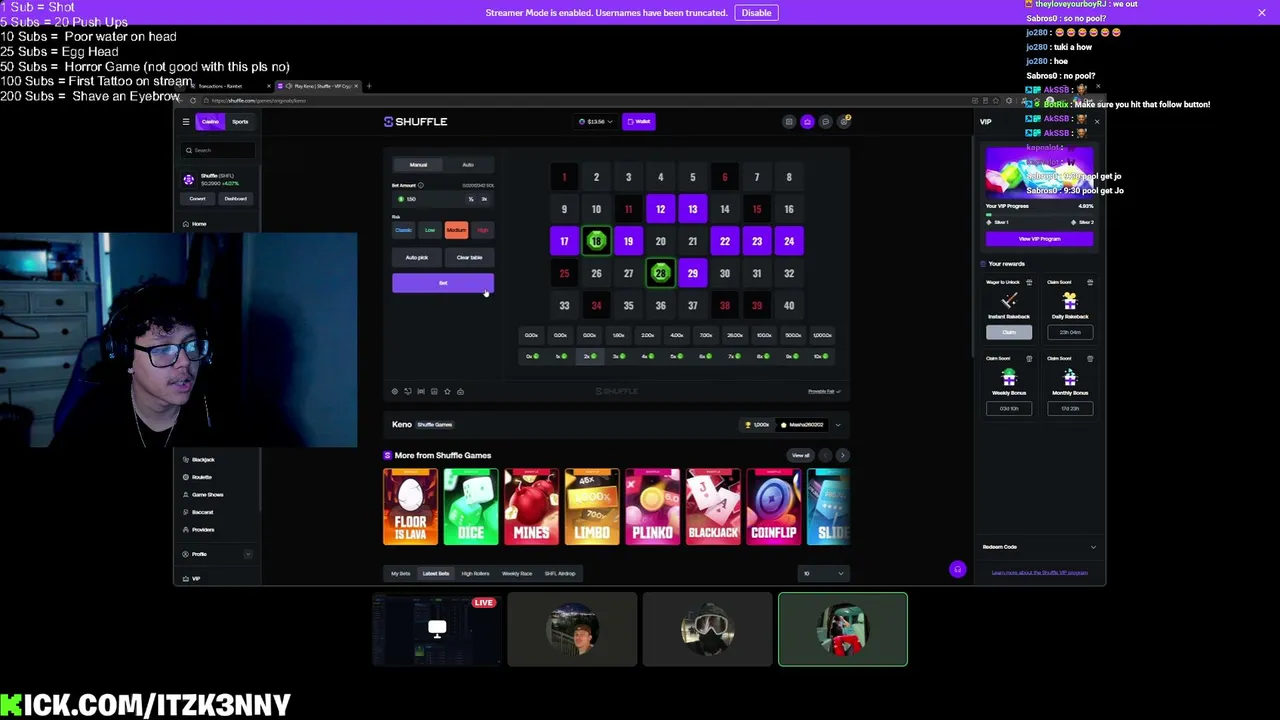Close the VIP side panel

(1096, 122)
